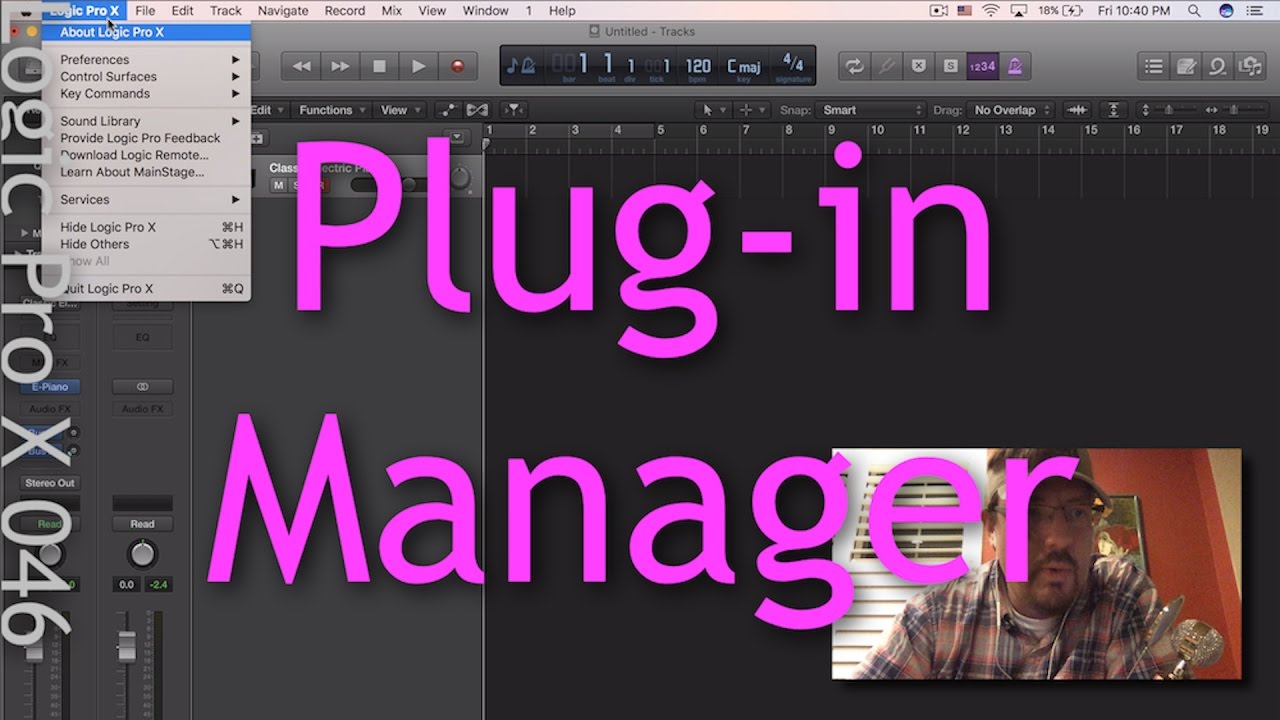Open the Services submenu
This screenshot has width=1280, height=720.
click(x=146, y=200)
